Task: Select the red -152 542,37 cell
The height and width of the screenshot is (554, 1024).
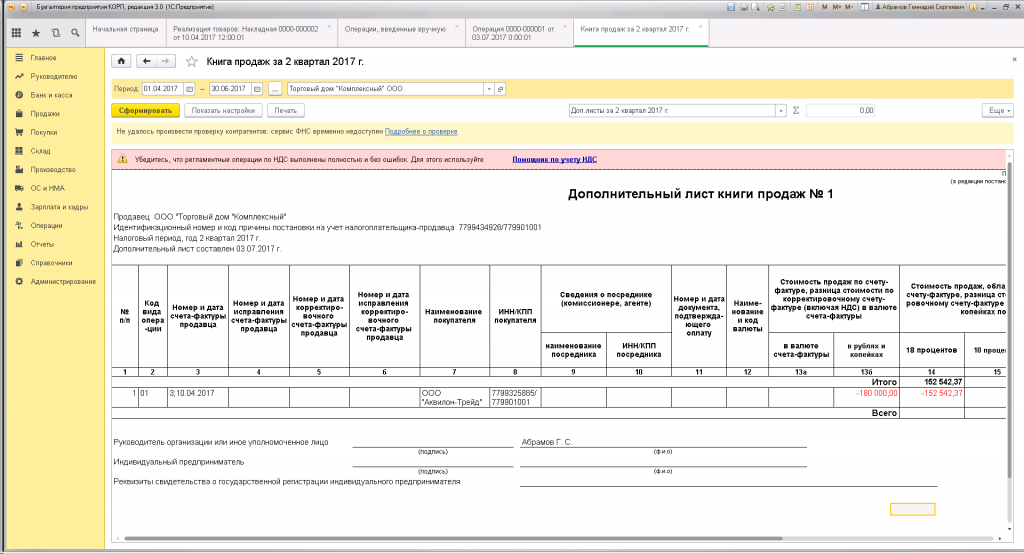Action: point(932,397)
